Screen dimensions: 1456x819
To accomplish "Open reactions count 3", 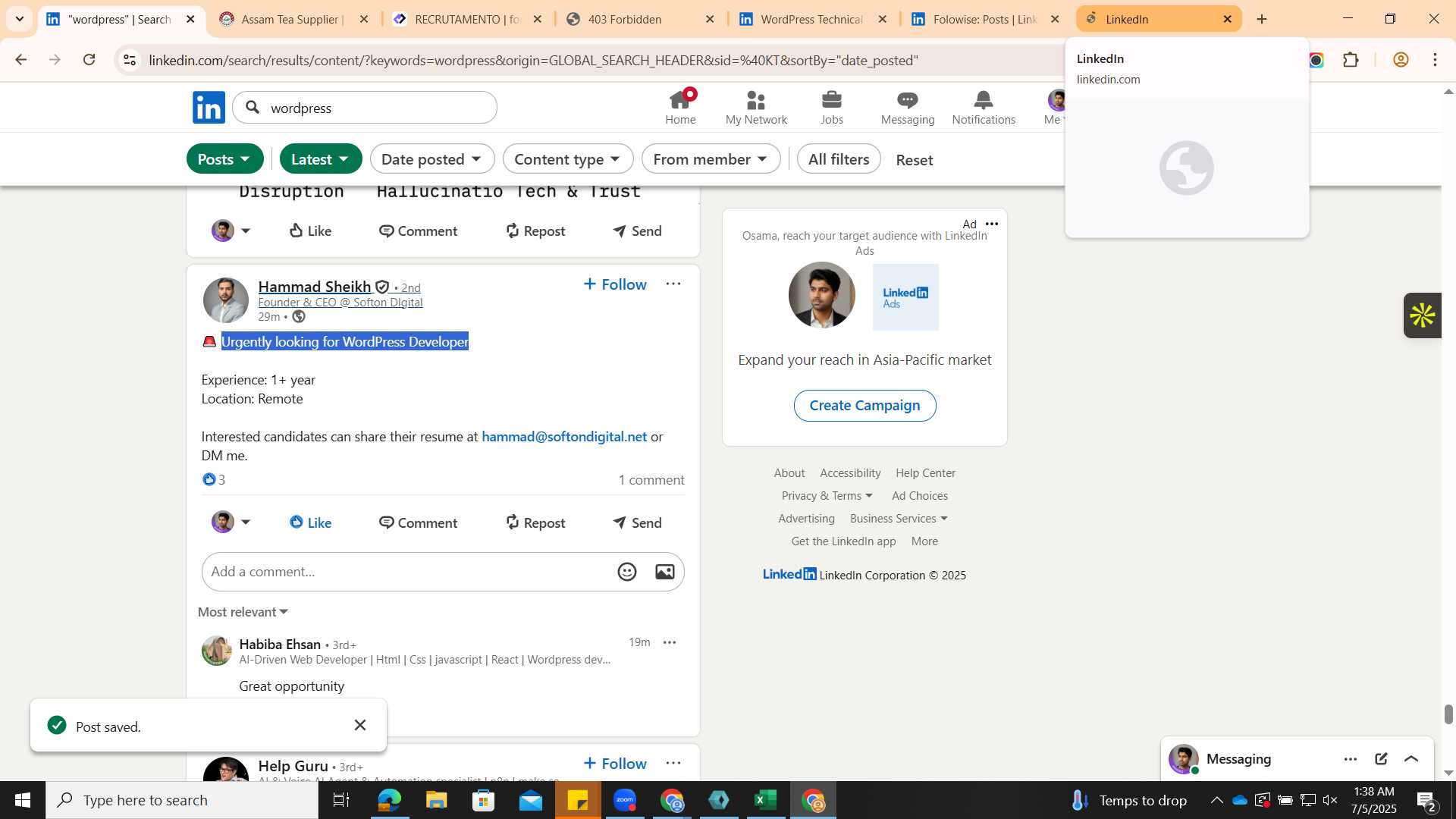I will coord(214,479).
